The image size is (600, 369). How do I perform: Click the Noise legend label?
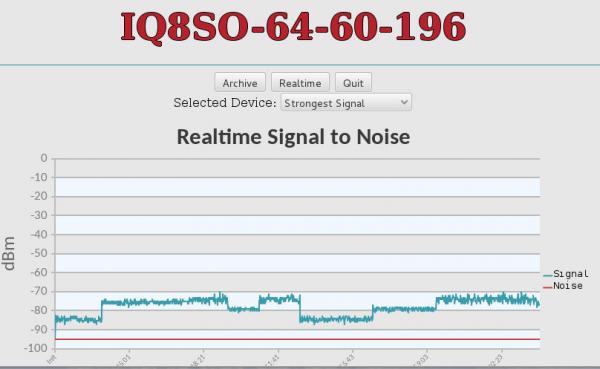point(568,286)
